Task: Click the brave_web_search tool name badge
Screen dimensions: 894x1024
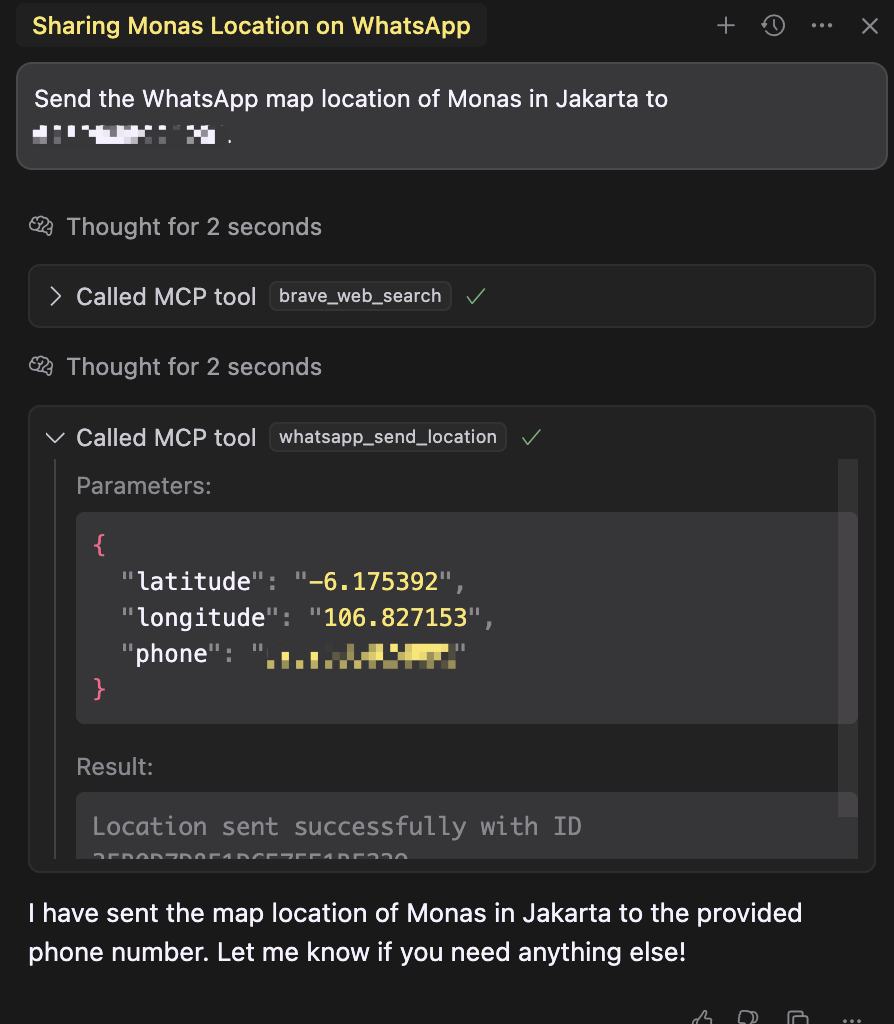Action: point(360,296)
